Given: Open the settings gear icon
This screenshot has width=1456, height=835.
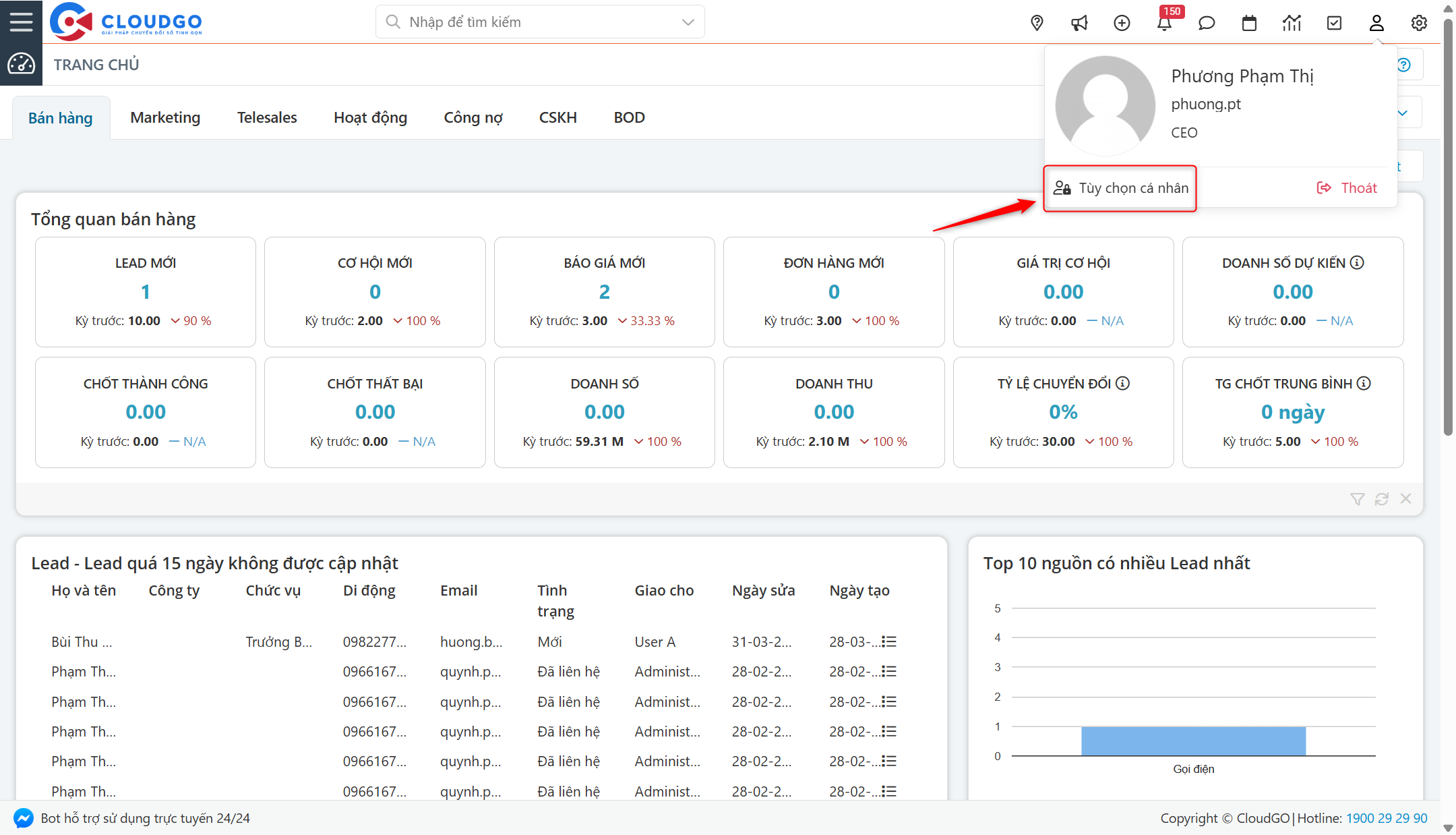Looking at the screenshot, I should (x=1419, y=23).
